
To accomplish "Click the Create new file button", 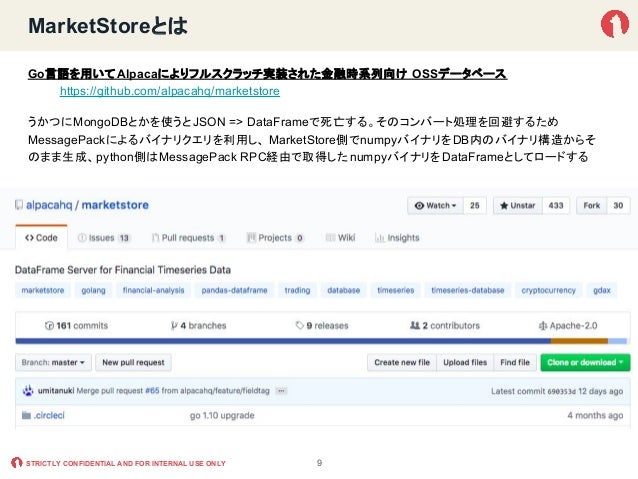I will coord(402,362).
